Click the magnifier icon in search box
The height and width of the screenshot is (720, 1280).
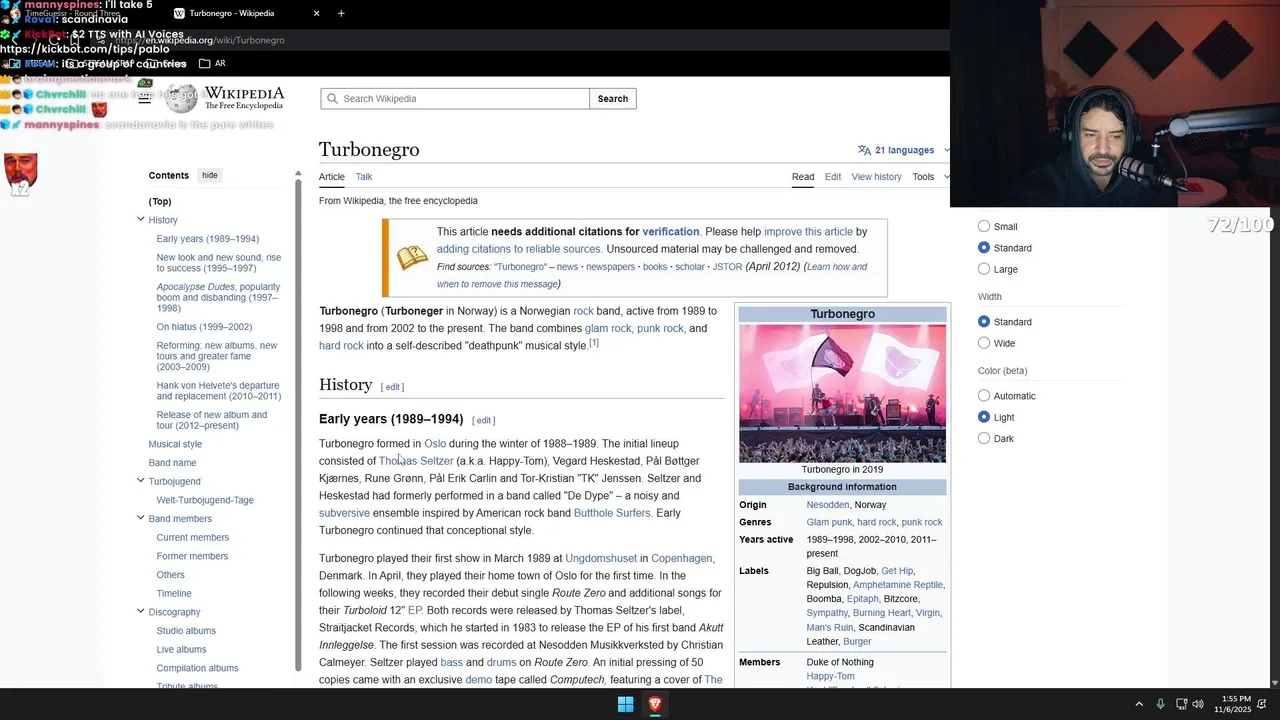click(x=332, y=98)
